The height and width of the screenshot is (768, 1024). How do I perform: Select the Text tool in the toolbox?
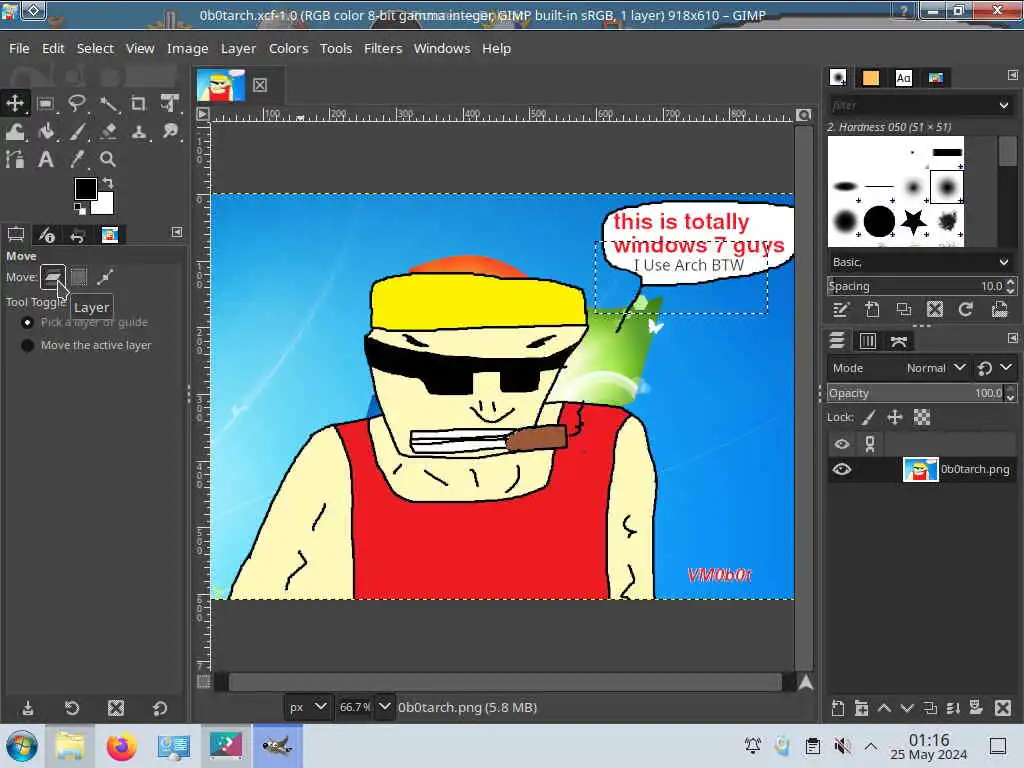(x=46, y=159)
